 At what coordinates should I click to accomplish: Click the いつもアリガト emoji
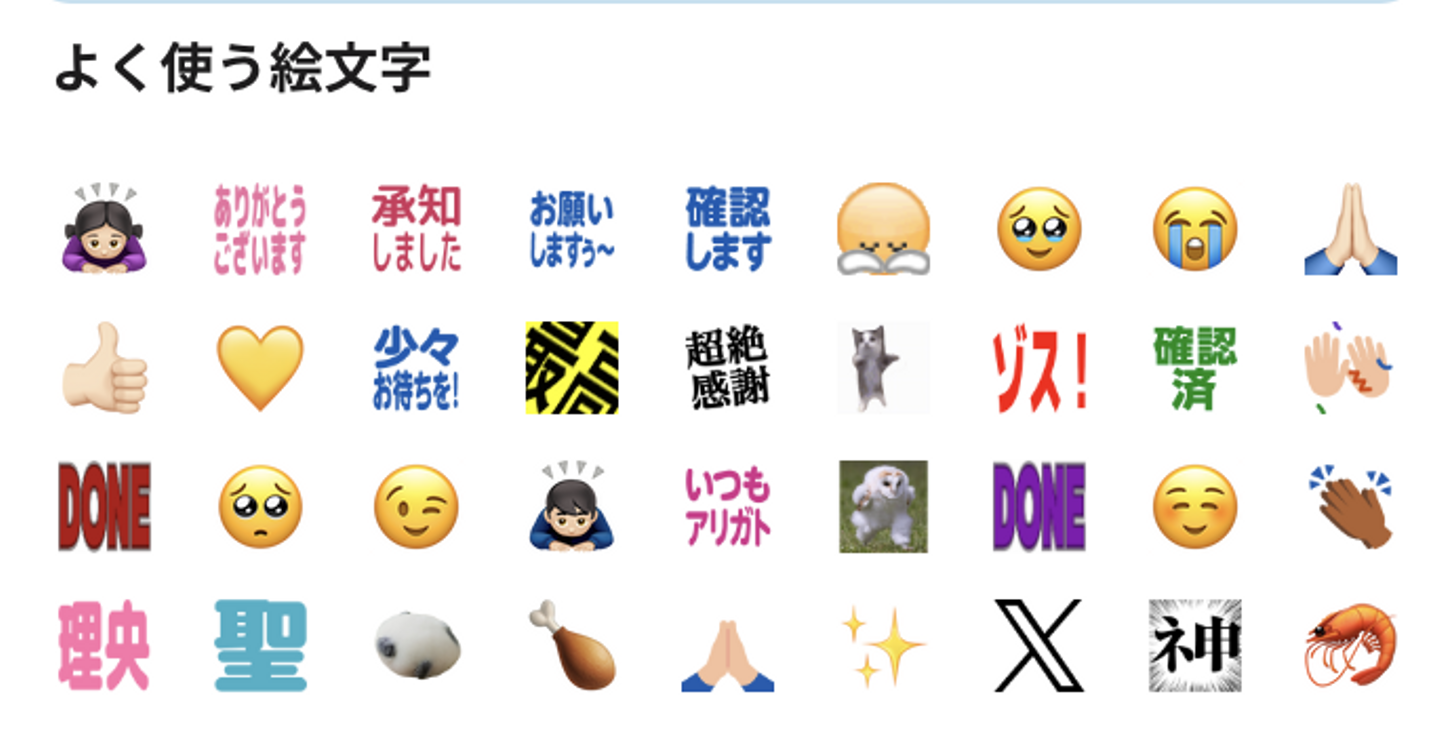pos(728,507)
